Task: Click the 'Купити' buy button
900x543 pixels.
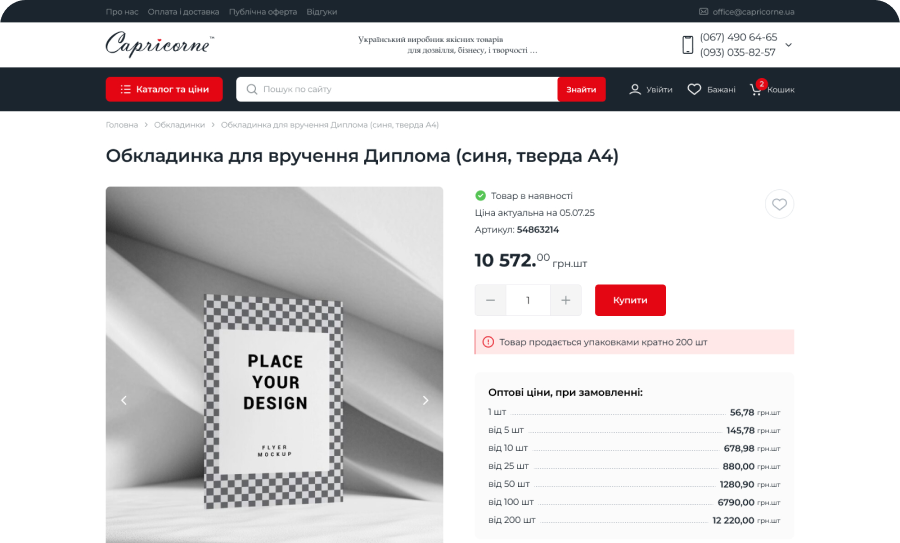Action: tap(630, 300)
